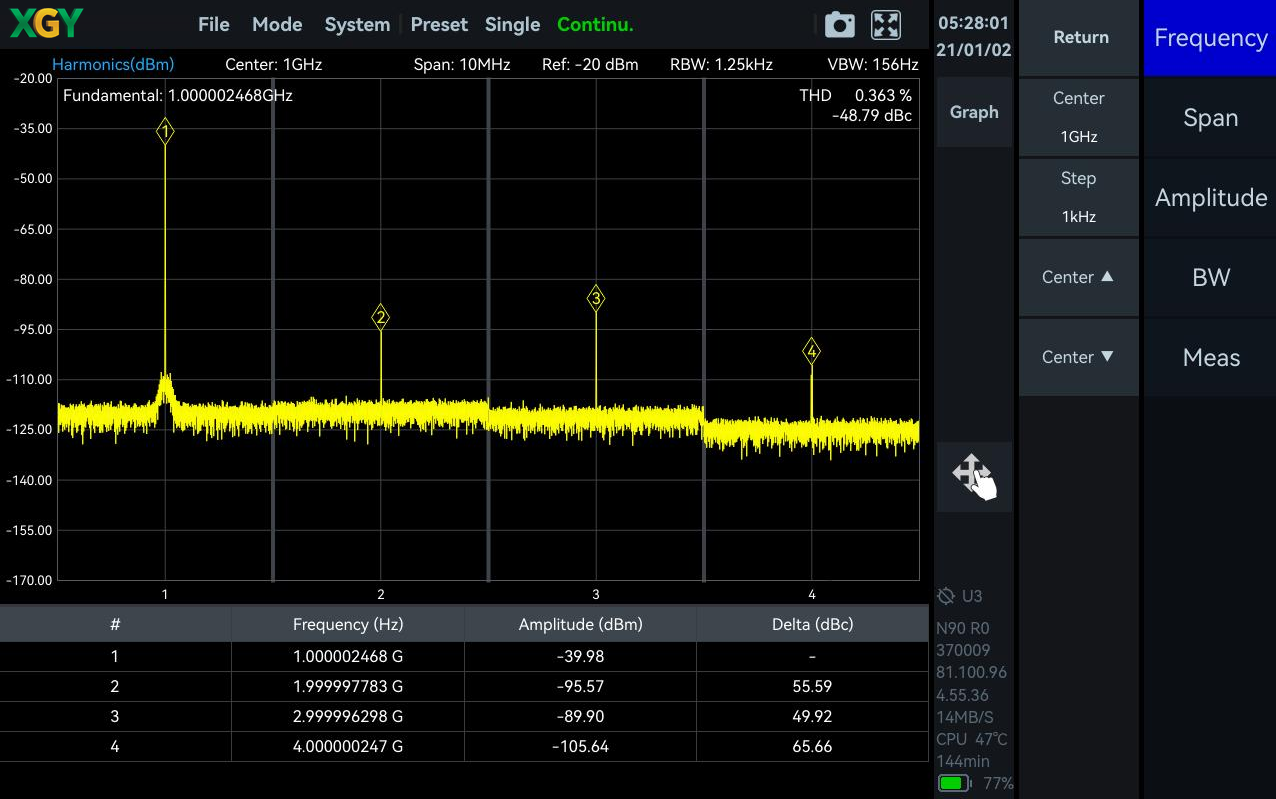This screenshot has width=1276, height=799.
Task: Select the BW tab
Action: (1210, 278)
